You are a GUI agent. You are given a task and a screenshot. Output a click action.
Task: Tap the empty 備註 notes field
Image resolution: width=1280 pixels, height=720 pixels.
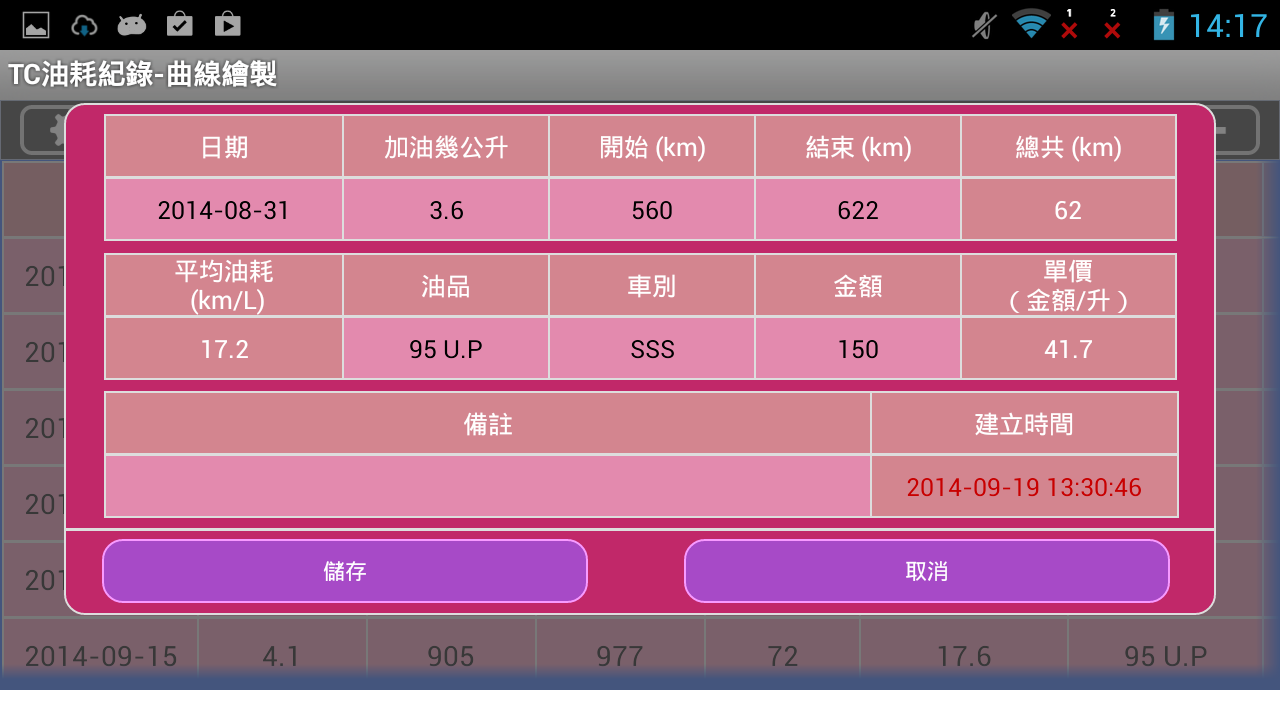pos(488,487)
